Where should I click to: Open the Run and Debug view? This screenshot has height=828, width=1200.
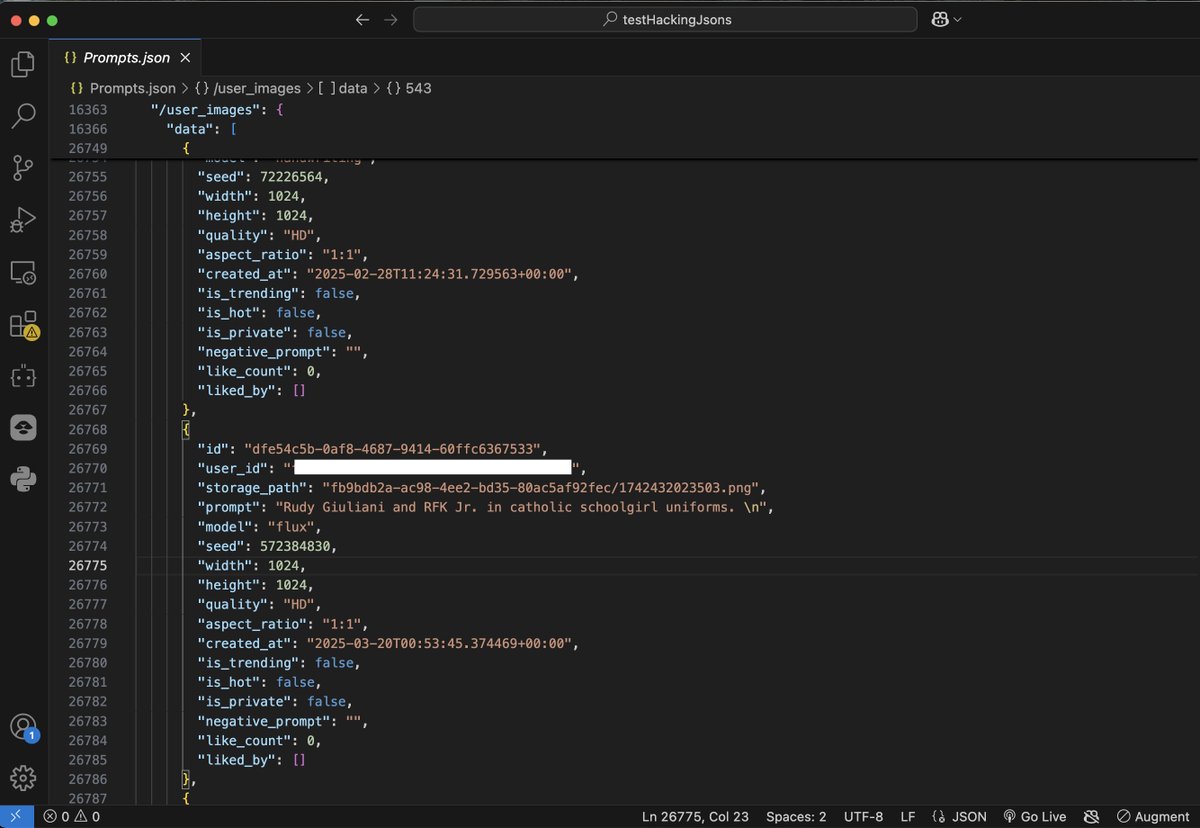pos(23,220)
